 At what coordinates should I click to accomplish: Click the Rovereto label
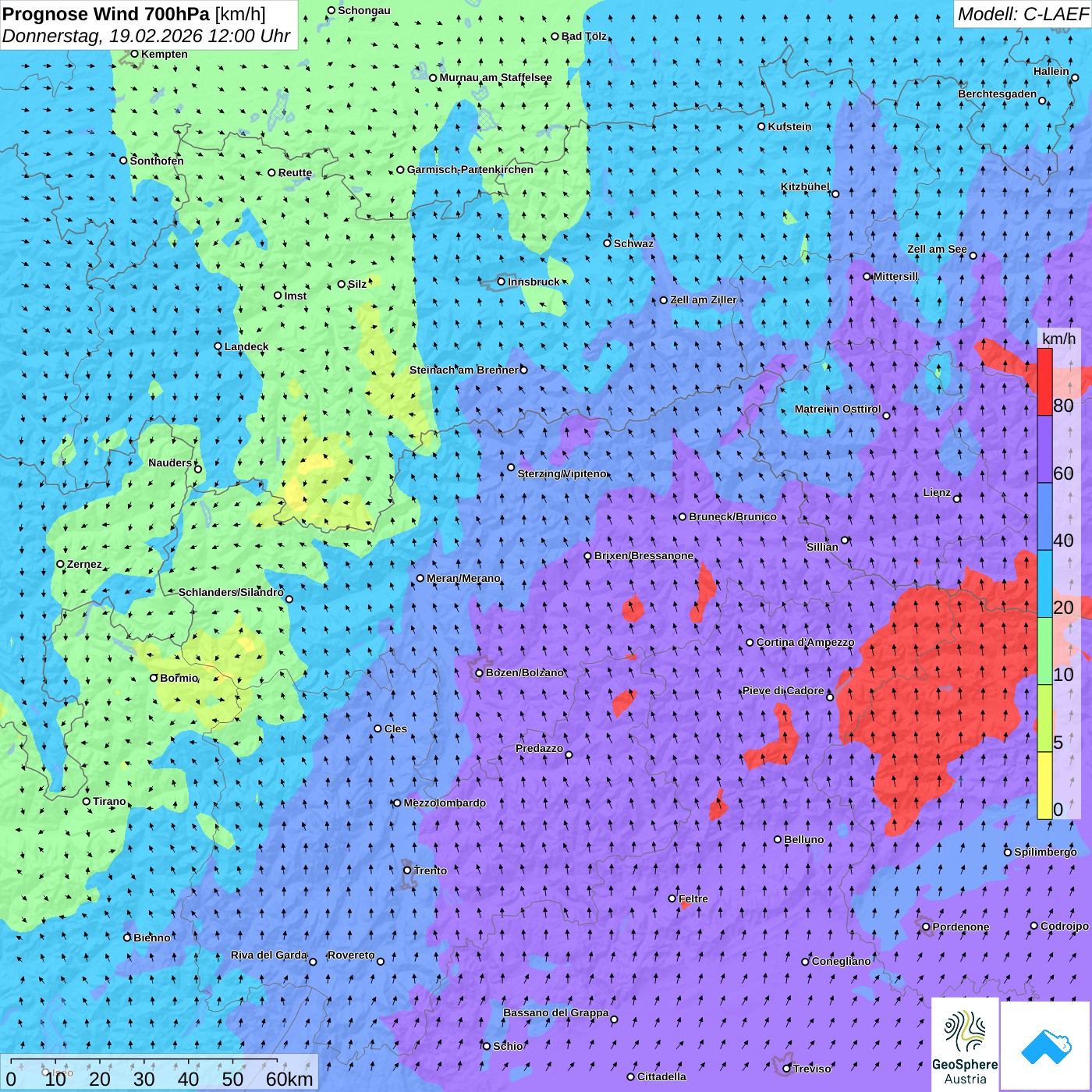tap(351, 955)
